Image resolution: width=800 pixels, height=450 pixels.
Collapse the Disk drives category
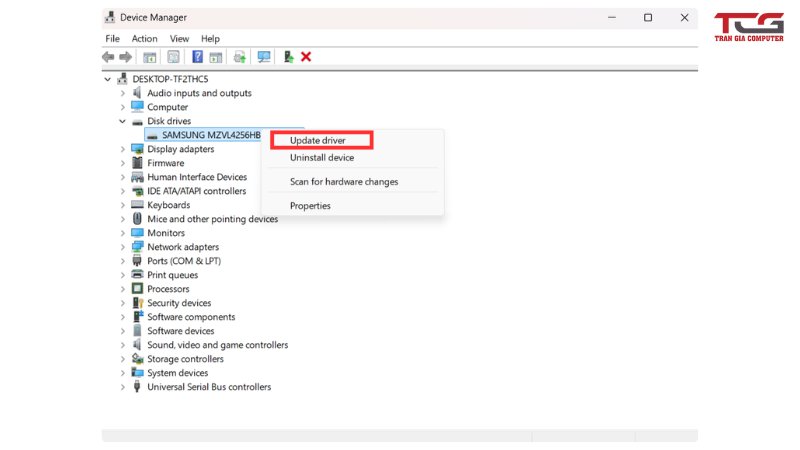click(x=122, y=121)
